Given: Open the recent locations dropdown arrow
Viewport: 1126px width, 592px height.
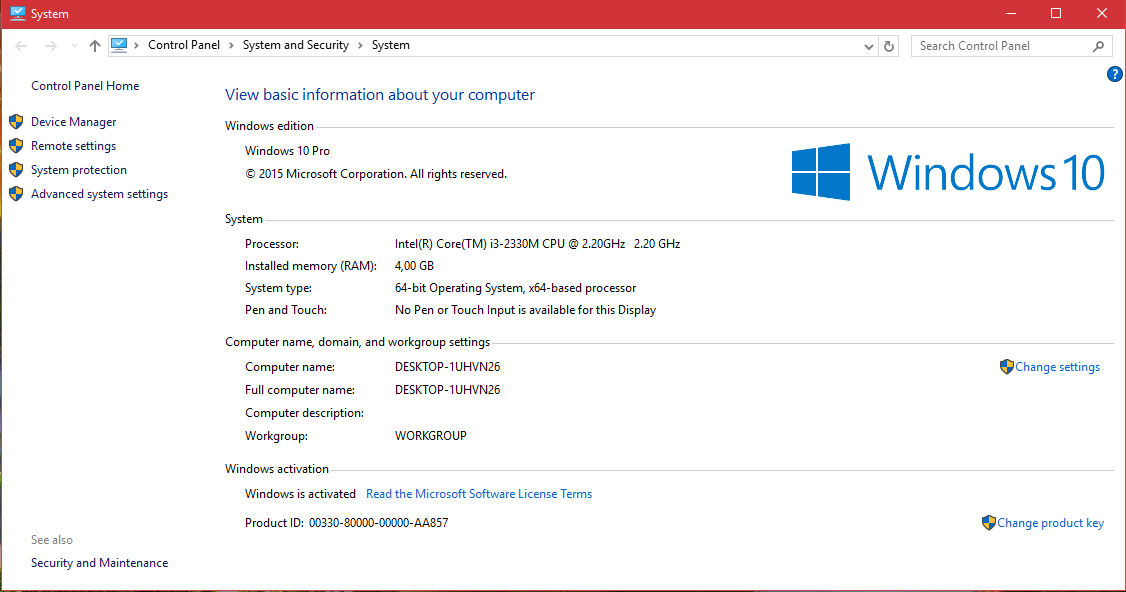Looking at the screenshot, I should (73, 46).
